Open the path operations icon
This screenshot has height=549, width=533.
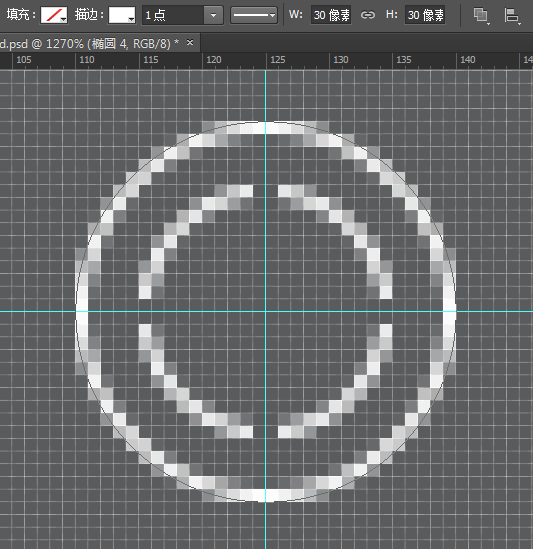481,15
